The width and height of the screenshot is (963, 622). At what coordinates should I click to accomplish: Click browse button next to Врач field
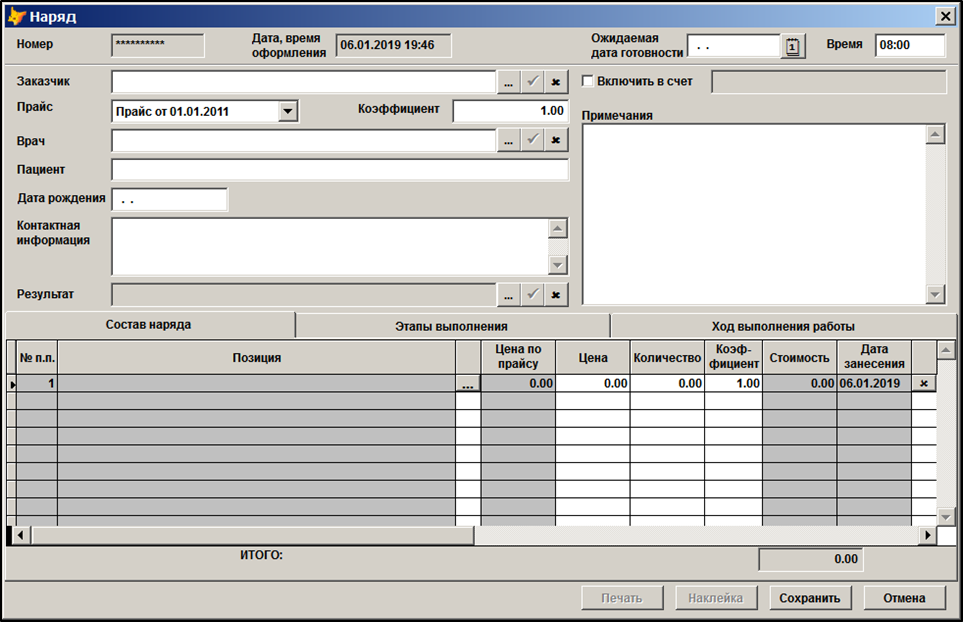tap(508, 141)
